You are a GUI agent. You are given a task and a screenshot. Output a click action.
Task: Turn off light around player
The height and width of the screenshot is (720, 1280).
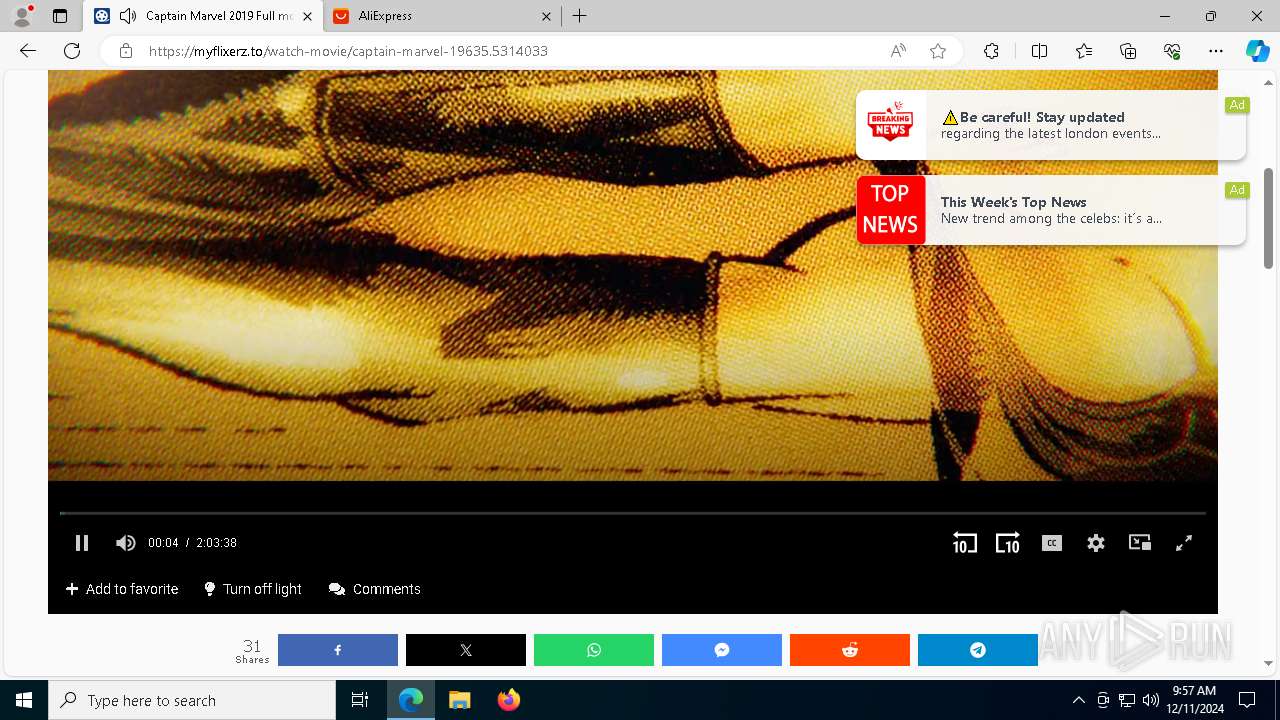[x=253, y=589]
